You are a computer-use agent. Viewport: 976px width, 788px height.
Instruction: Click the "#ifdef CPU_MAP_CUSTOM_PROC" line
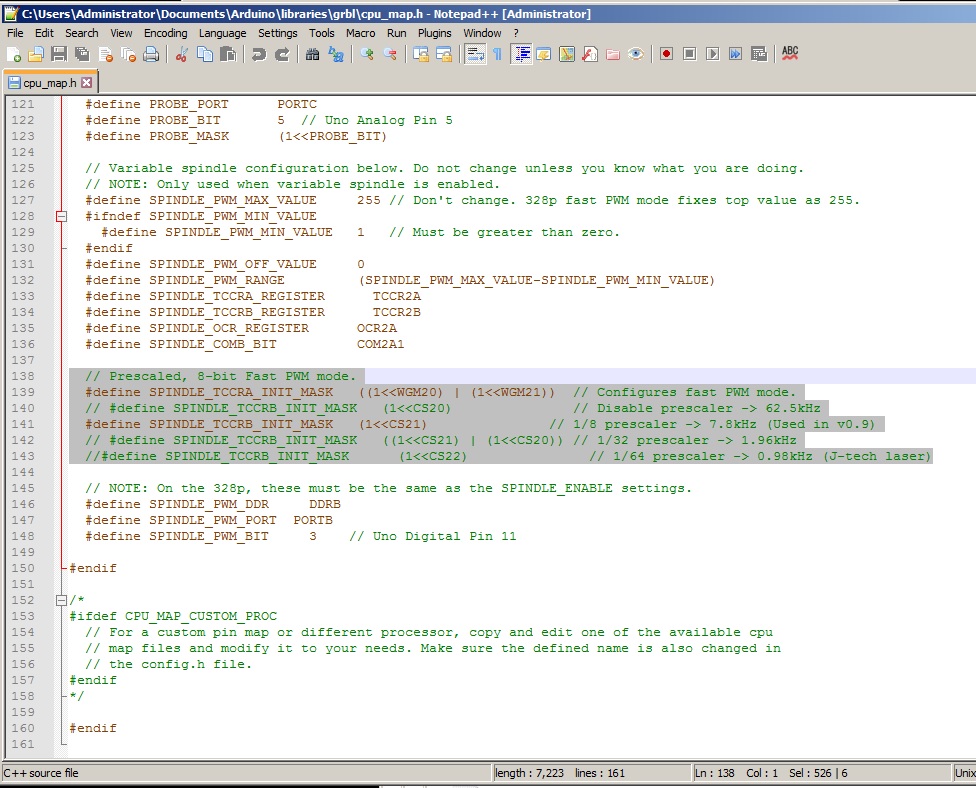click(x=173, y=616)
